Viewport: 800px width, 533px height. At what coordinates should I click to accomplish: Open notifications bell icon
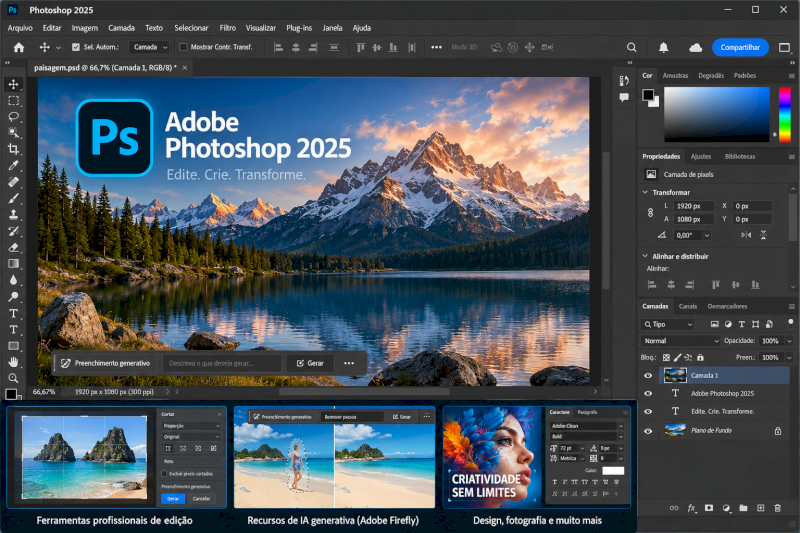(663, 47)
